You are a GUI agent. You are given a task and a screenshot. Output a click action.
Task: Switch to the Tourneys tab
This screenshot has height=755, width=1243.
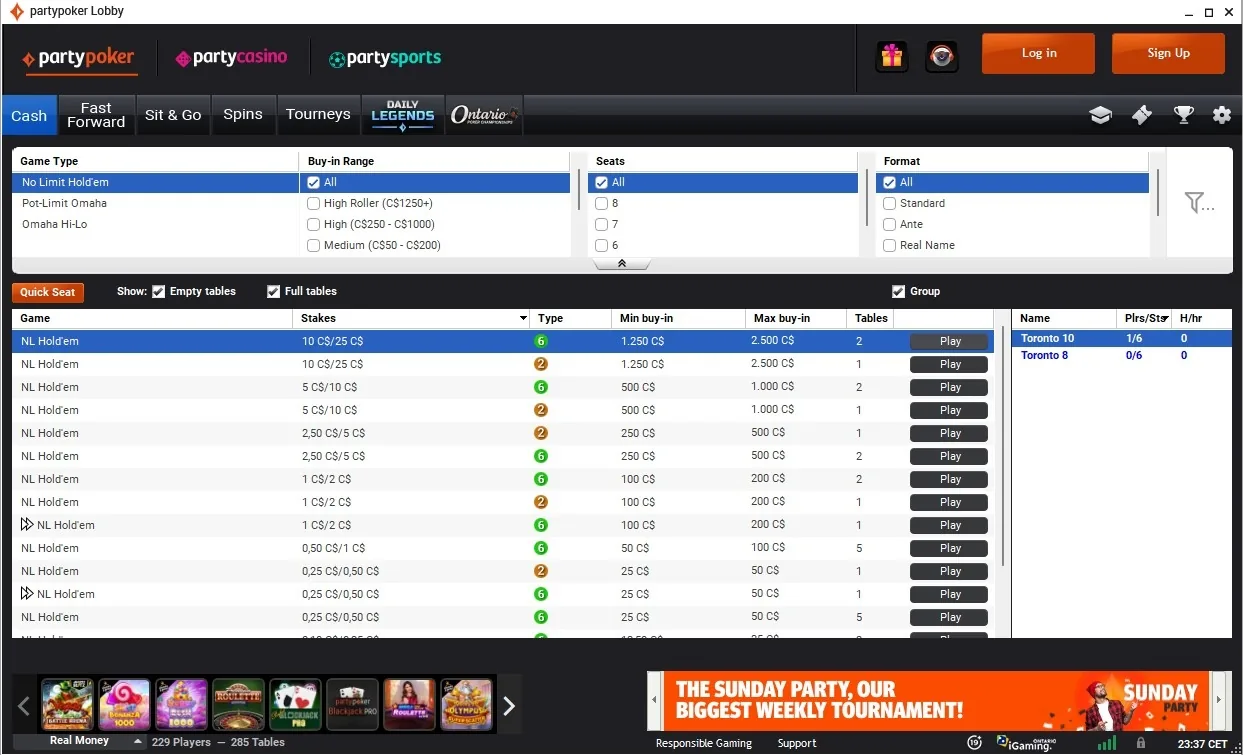click(x=318, y=114)
